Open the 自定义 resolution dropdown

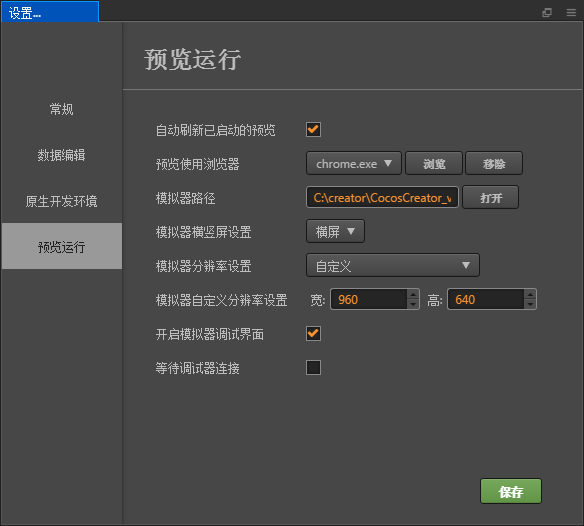click(393, 265)
